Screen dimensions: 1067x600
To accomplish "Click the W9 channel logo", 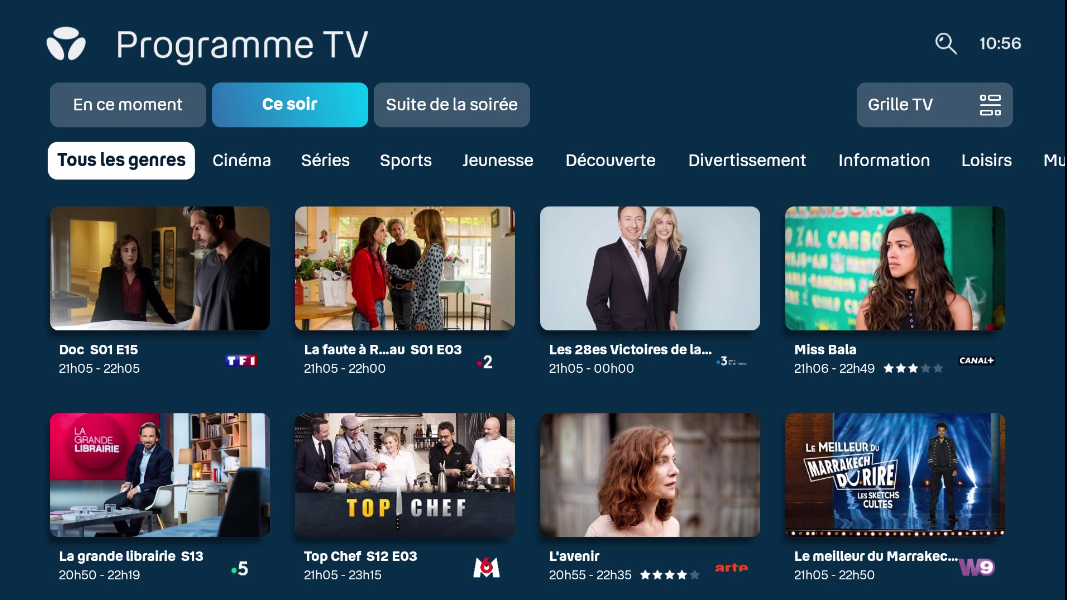I will coord(976,567).
